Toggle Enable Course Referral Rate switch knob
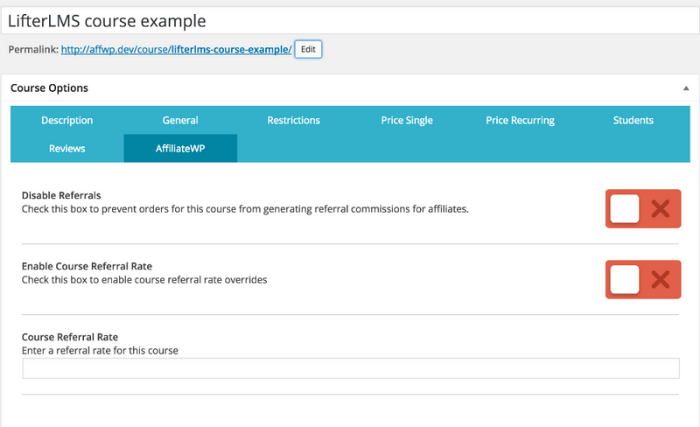The height and width of the screenshot is (427, 700). pos(625,279)
